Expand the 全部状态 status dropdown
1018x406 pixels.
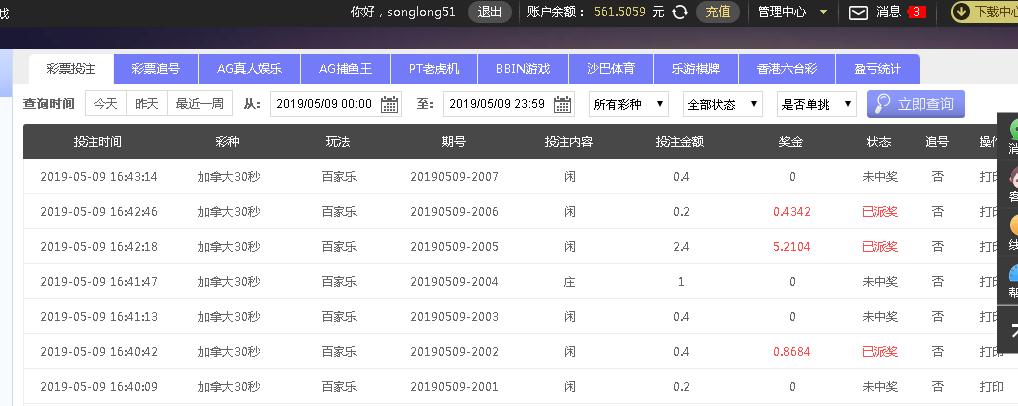[x=722, y=104]
